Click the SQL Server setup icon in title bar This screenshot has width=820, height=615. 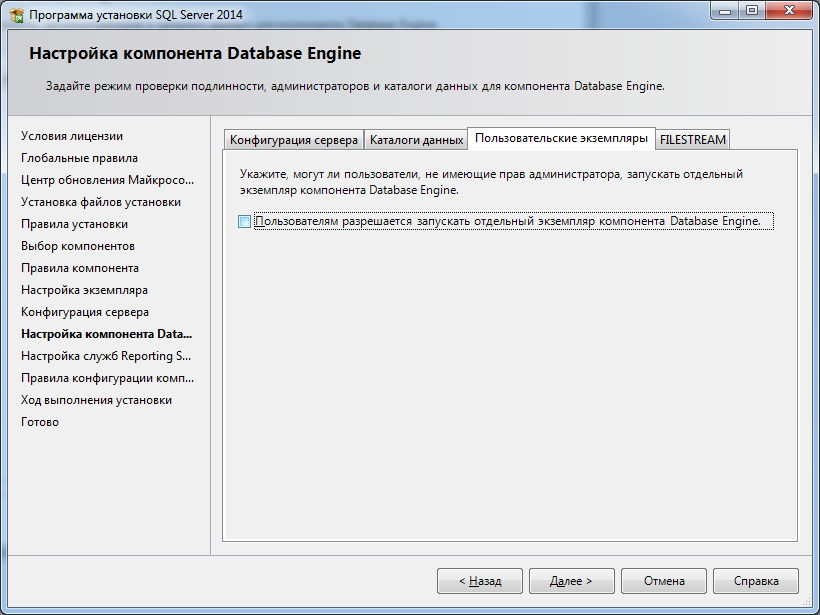coord(17,14)
